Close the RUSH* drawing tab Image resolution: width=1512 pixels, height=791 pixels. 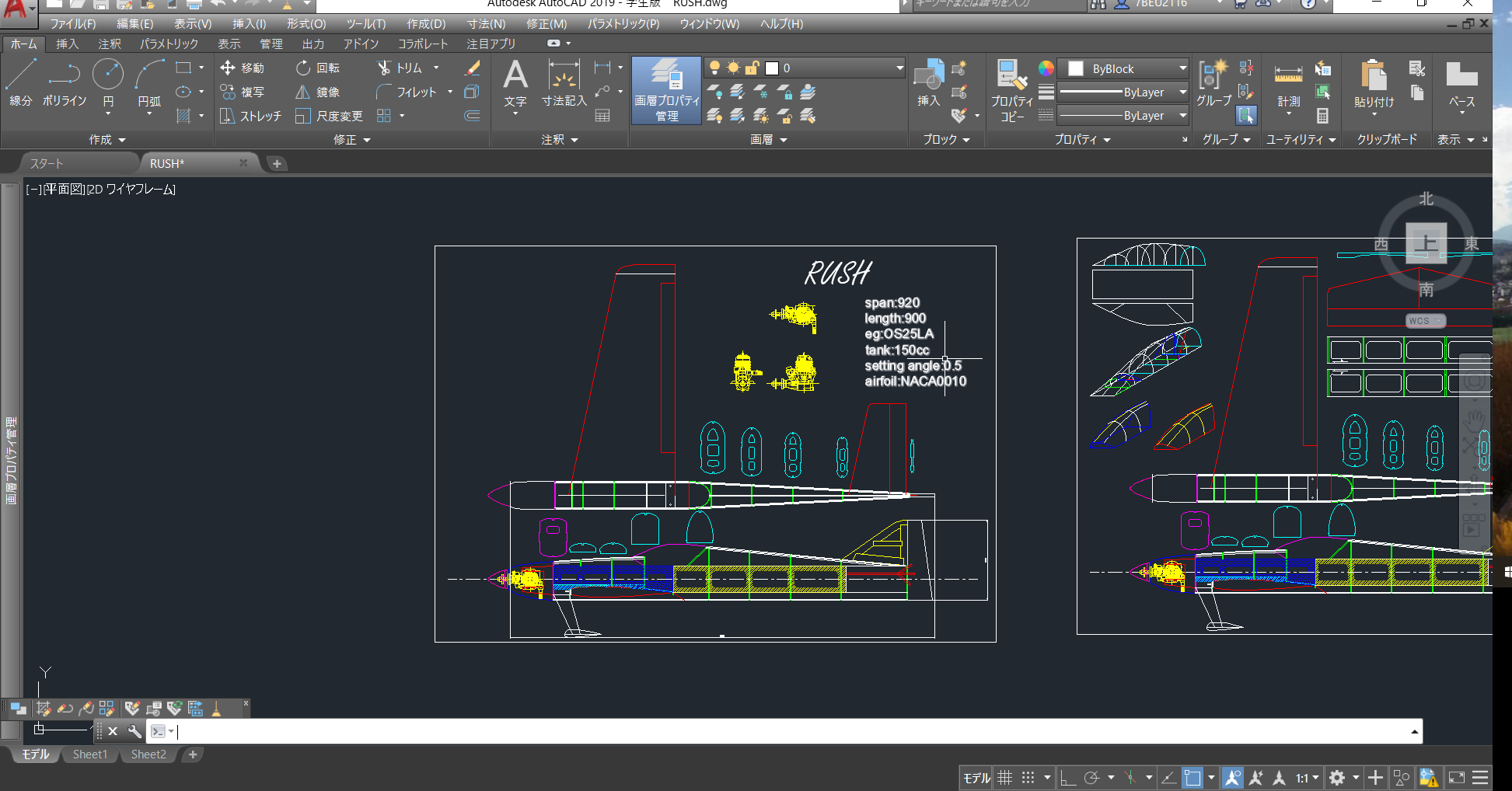[x=243, y=162]
